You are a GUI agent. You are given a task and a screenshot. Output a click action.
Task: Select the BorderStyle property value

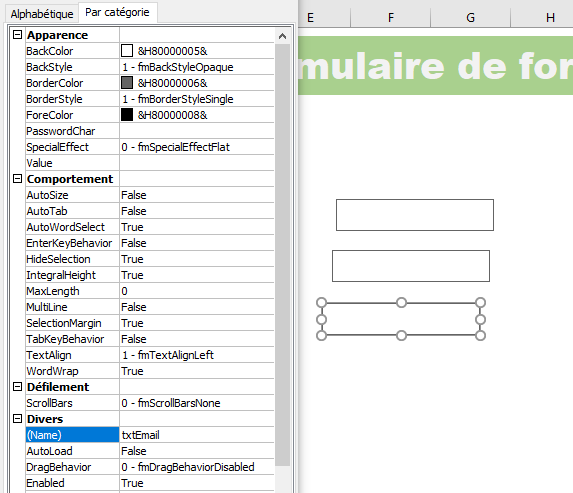197,99
